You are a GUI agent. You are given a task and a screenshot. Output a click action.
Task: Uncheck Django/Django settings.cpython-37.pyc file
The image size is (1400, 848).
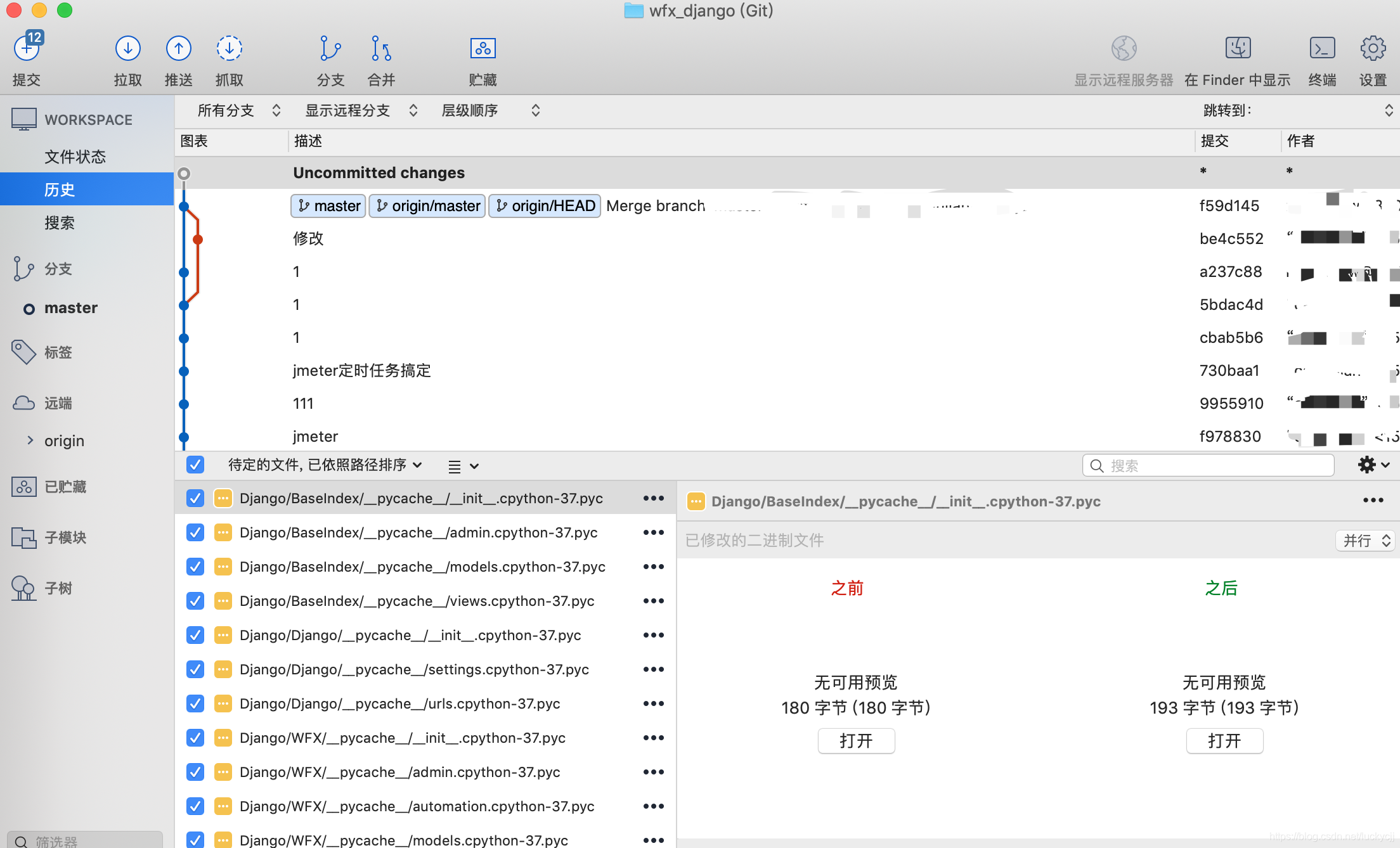[195, 669]
